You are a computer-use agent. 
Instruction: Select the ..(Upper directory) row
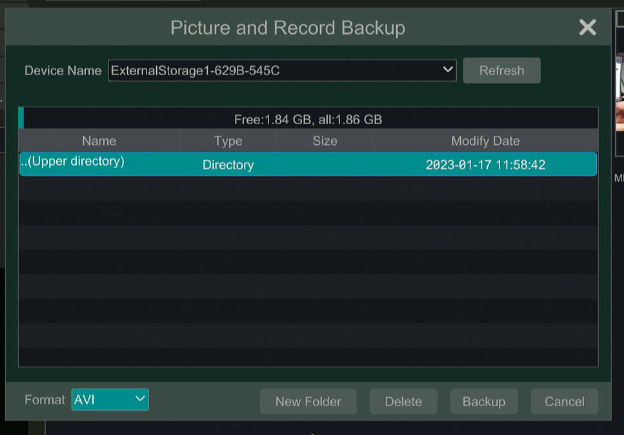pos(308,164)
